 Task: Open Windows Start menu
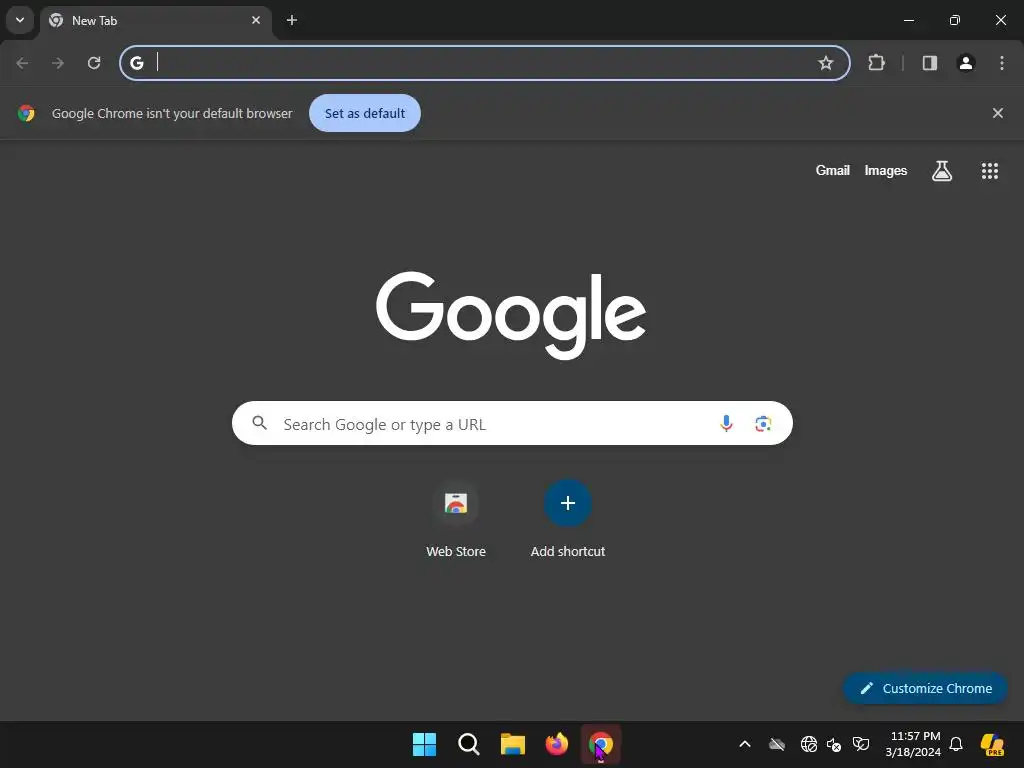(424, 744)
